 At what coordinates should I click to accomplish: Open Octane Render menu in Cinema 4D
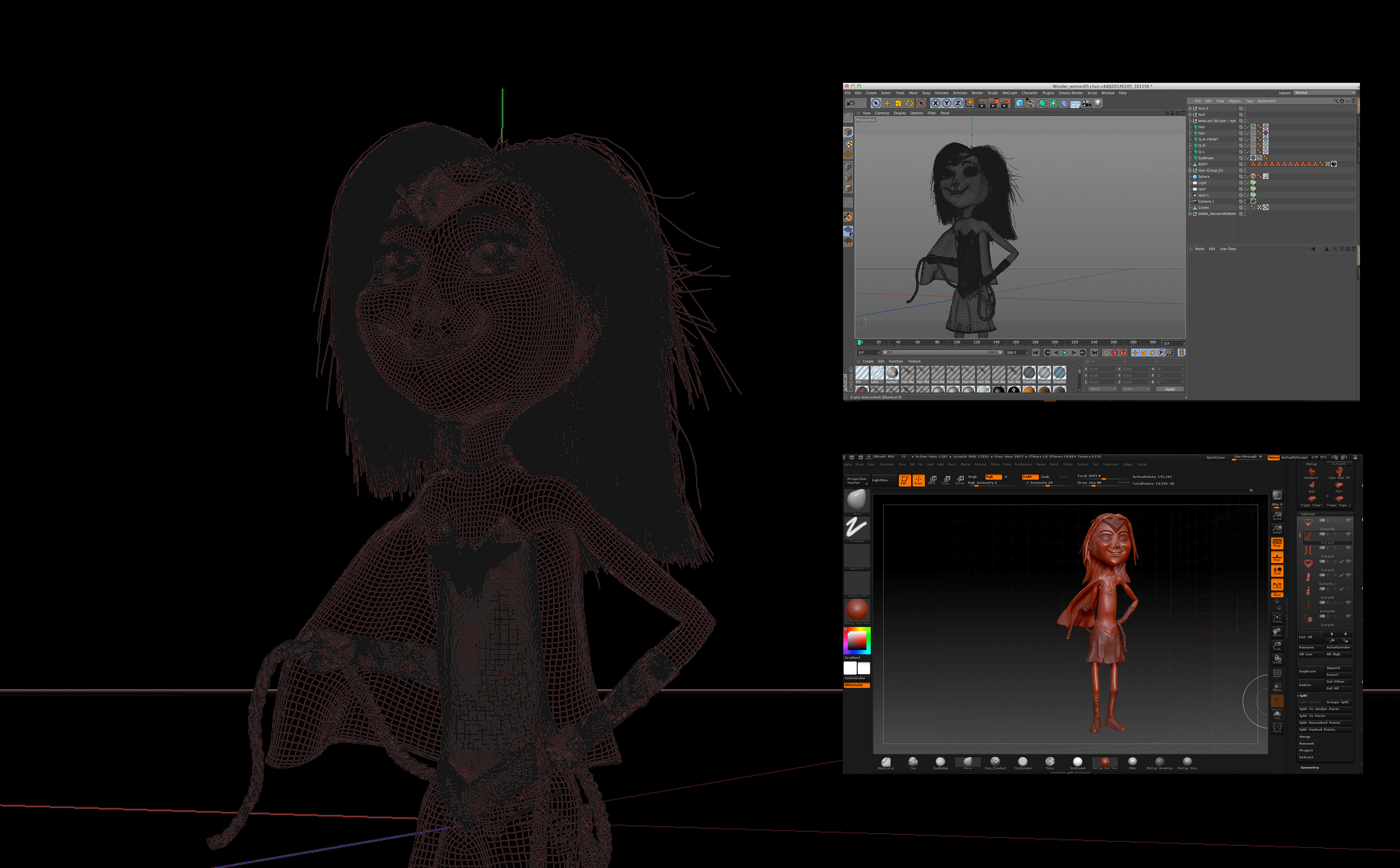coord(1071,93)
